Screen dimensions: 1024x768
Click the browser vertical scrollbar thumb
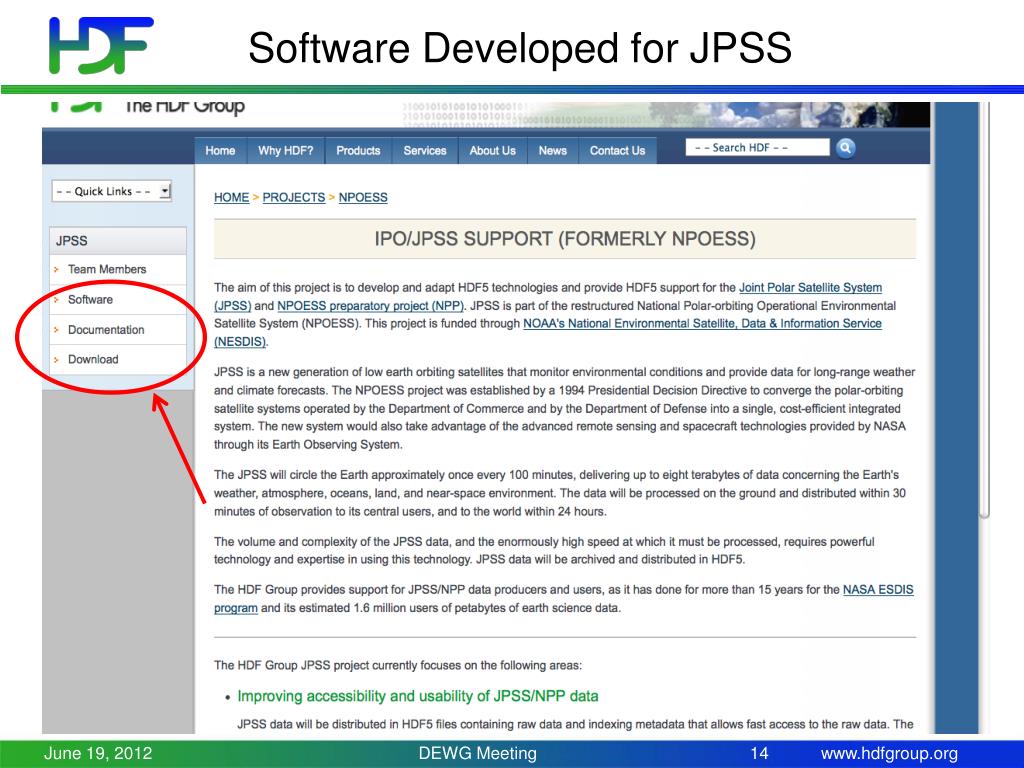click(985, 310)
